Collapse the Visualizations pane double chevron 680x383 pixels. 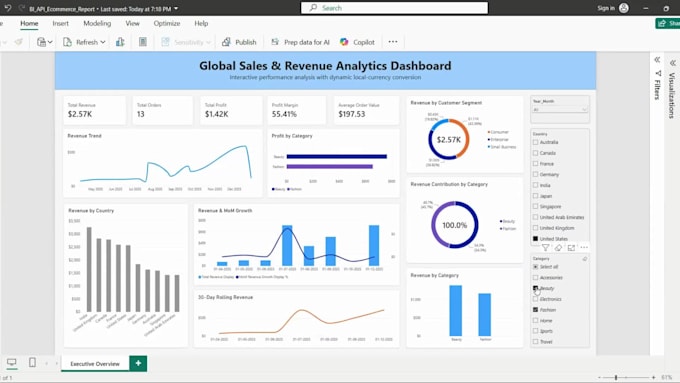[x=673, y=63]
